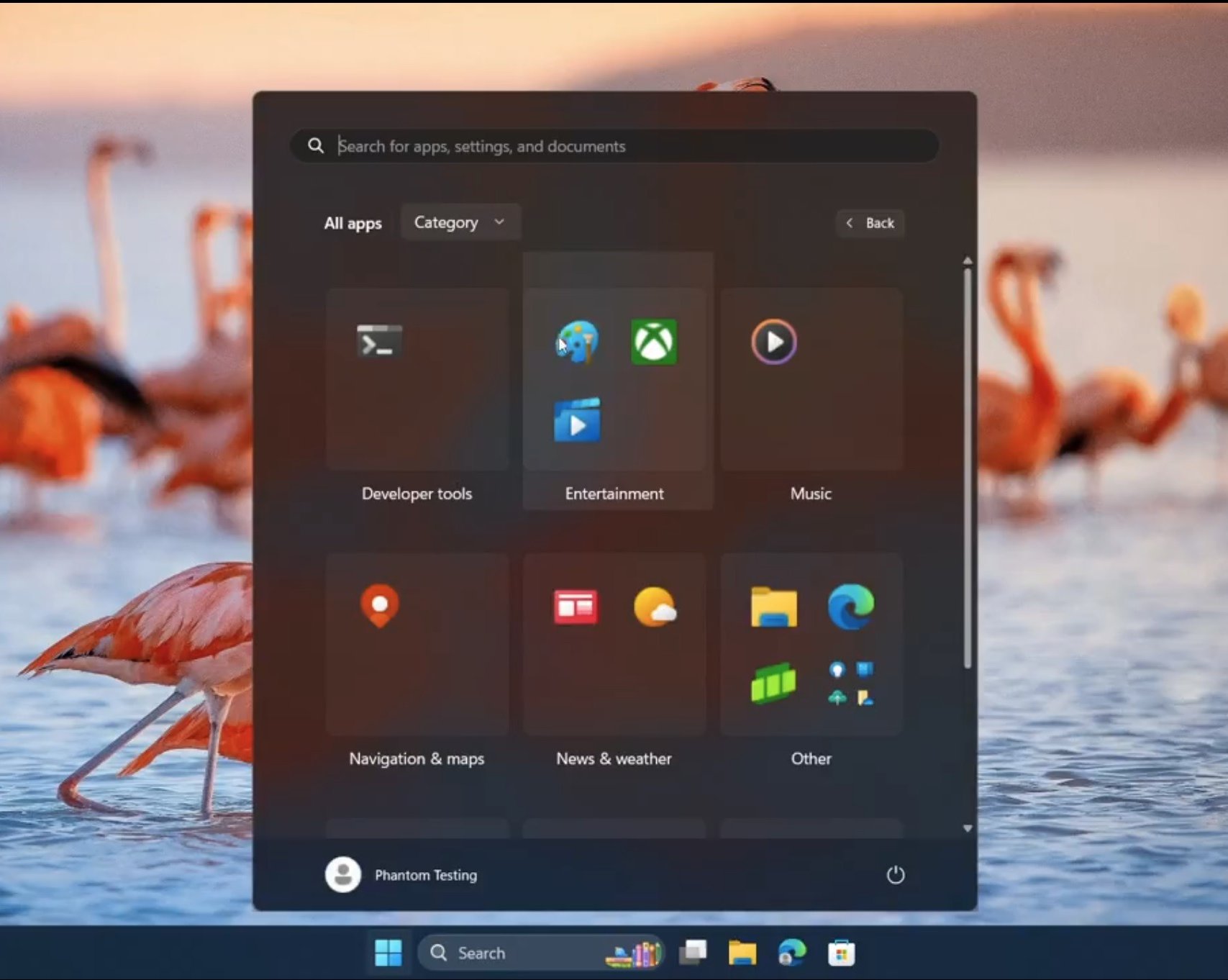Image resolution: width=1228 pixels, height=980 pixels.
Task: Click the taskbar search highlight illustration
Action: (x=634, y=953)
